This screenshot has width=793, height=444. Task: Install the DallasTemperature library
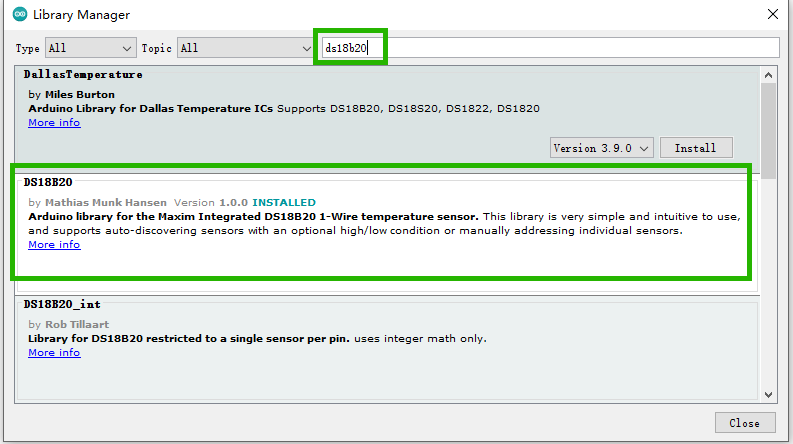point(695,148)
